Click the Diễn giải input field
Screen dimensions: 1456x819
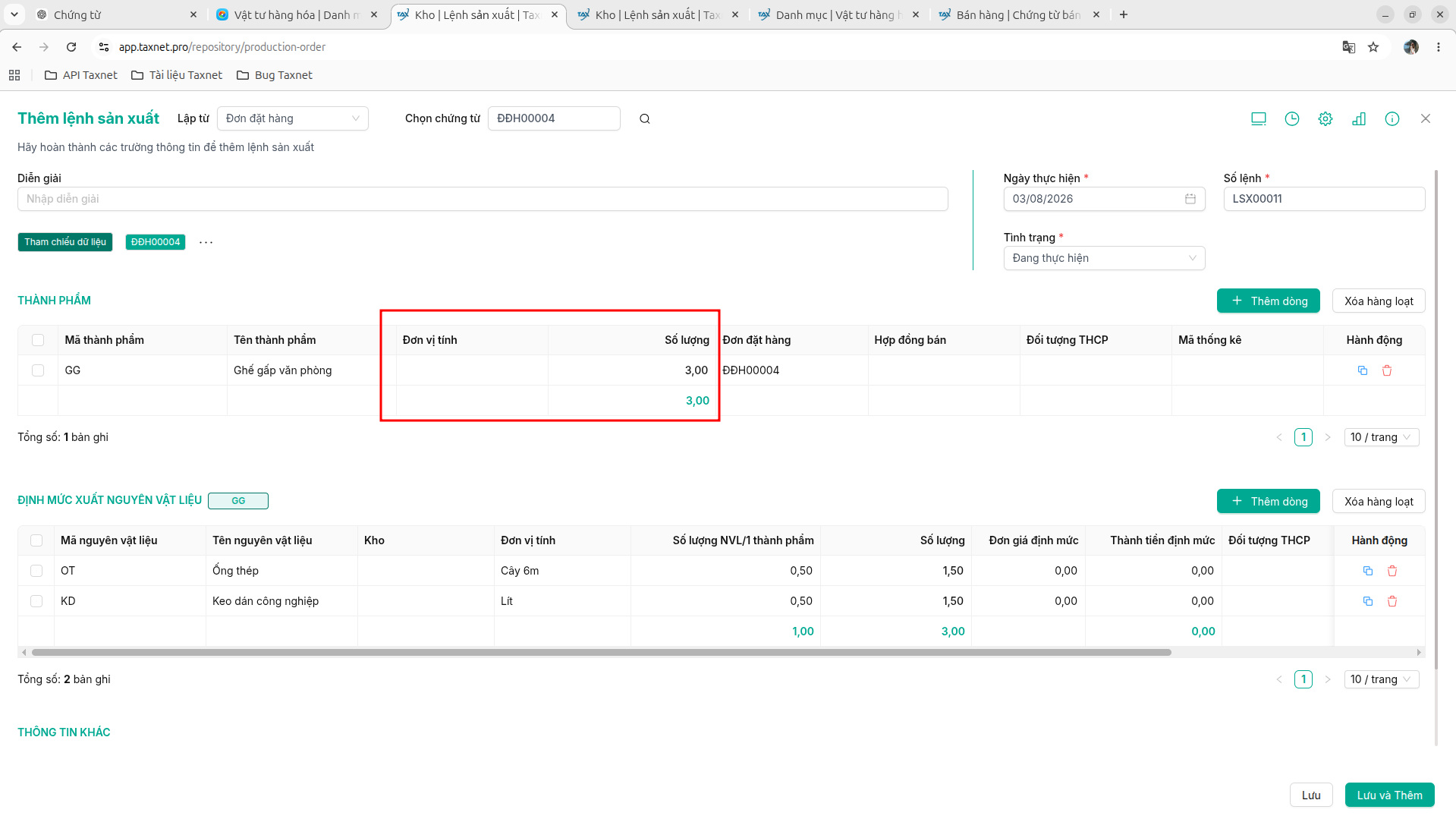click(483, 199)
